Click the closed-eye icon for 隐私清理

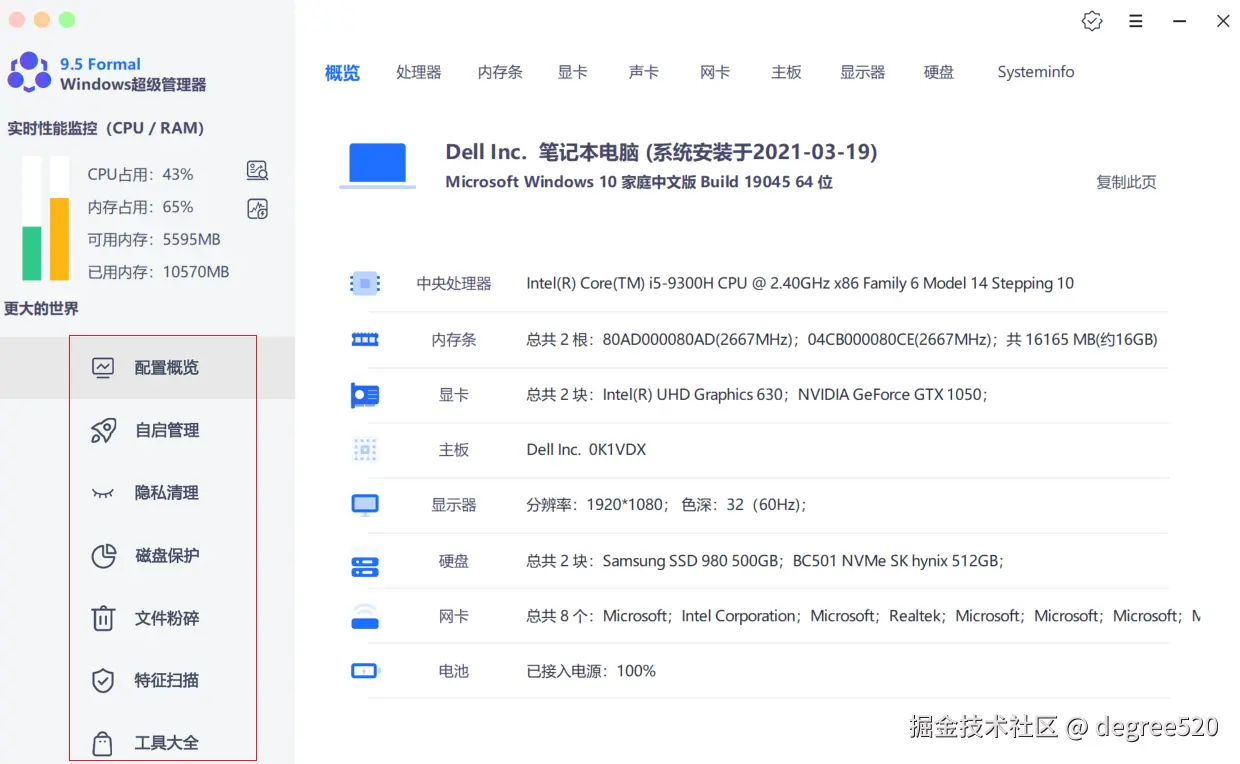[x=103, y=493]
